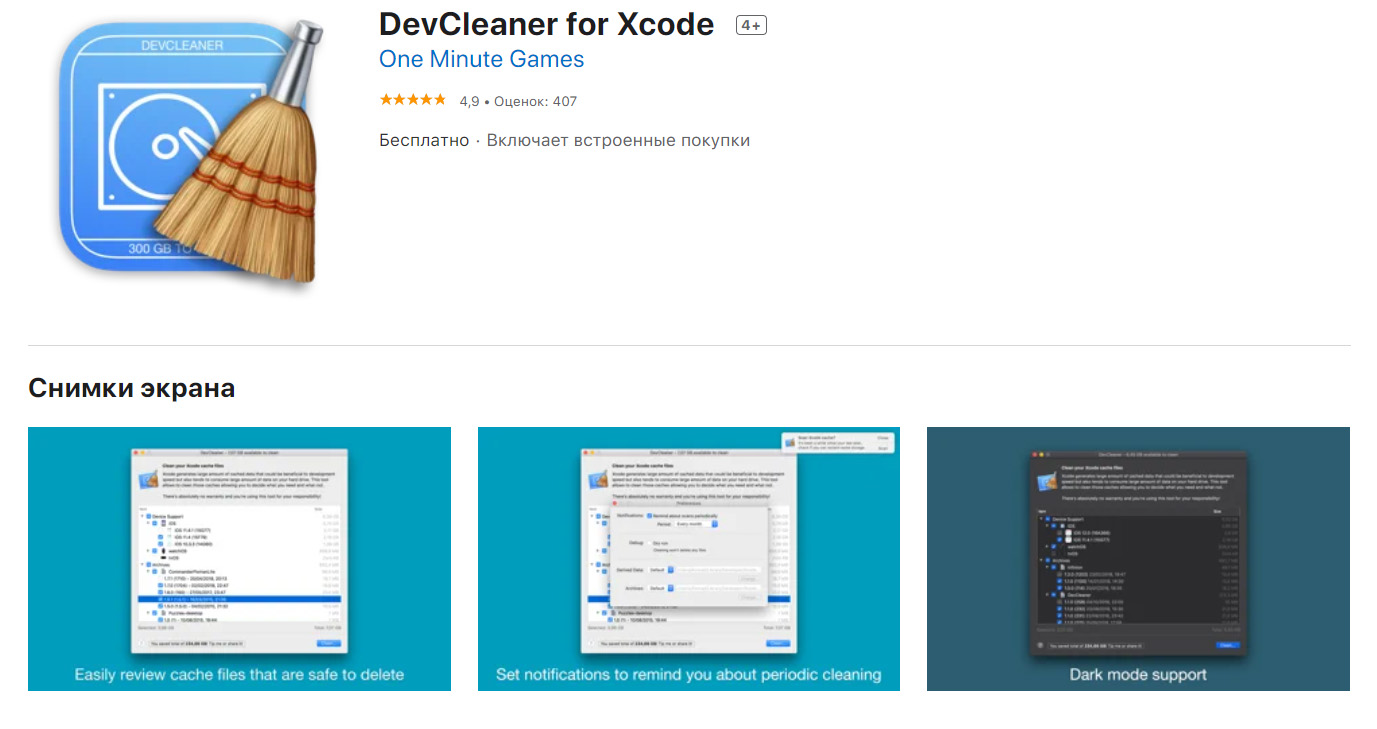
Task: Click the DevCleaner for Xcode title
Action: pyautogui.click(x=546, y=24)
